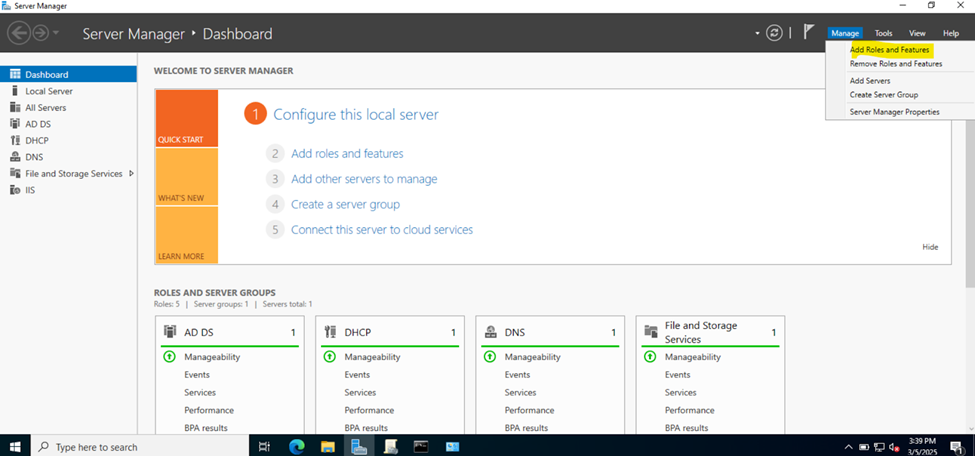The height and width of the screenshot is (456, 975).
Task: Click Add other servers to manage link
Action: (364, 179)
